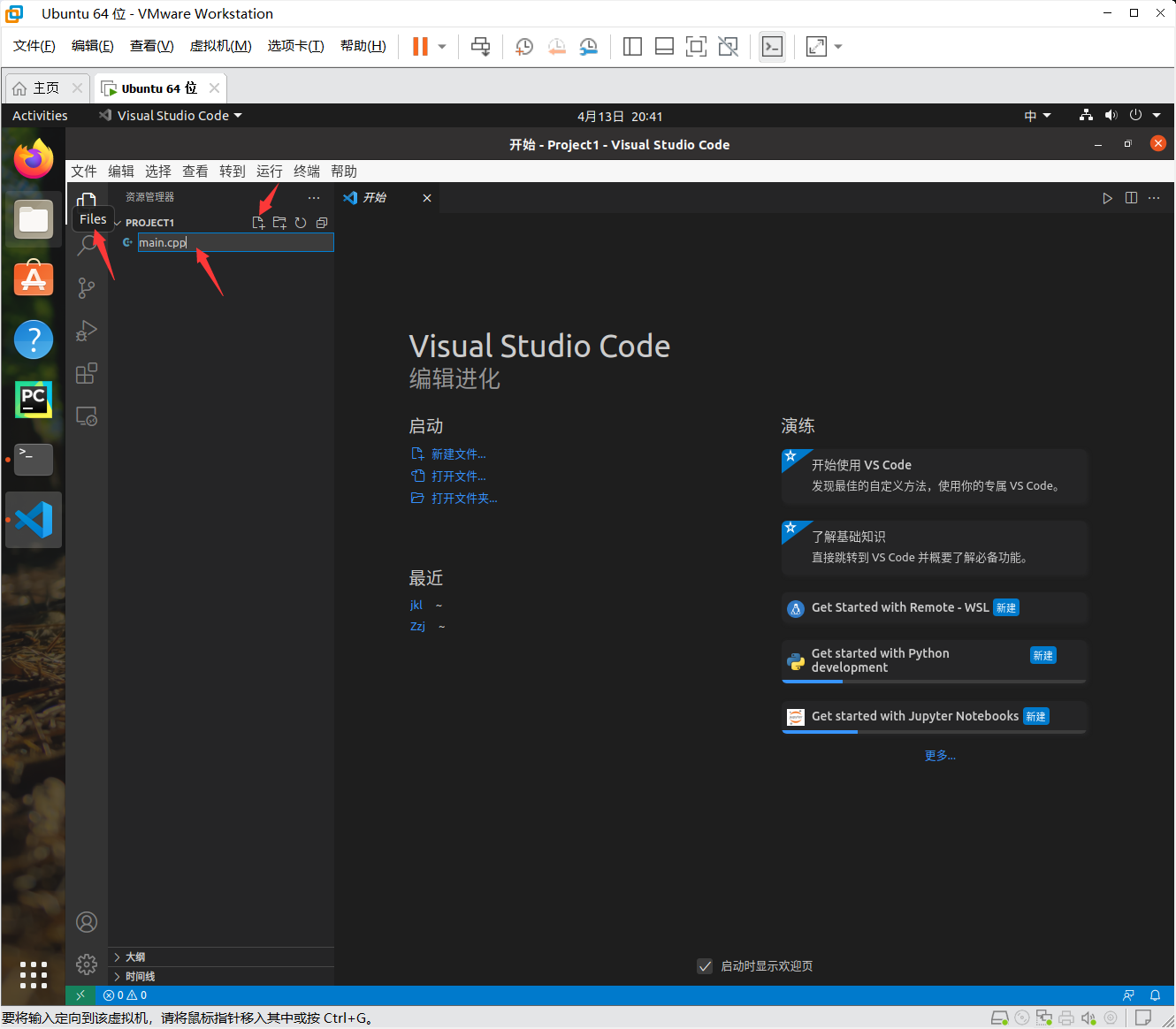
Task: Launch Firefox from the Ubuntu dock
Action: click(x=34, y=159)
